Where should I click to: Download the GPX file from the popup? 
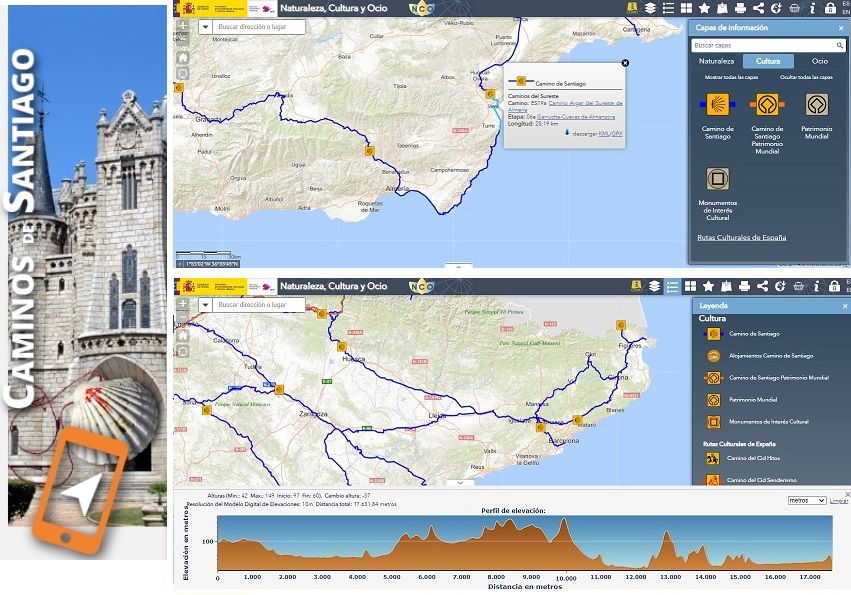tap(617, 134)
